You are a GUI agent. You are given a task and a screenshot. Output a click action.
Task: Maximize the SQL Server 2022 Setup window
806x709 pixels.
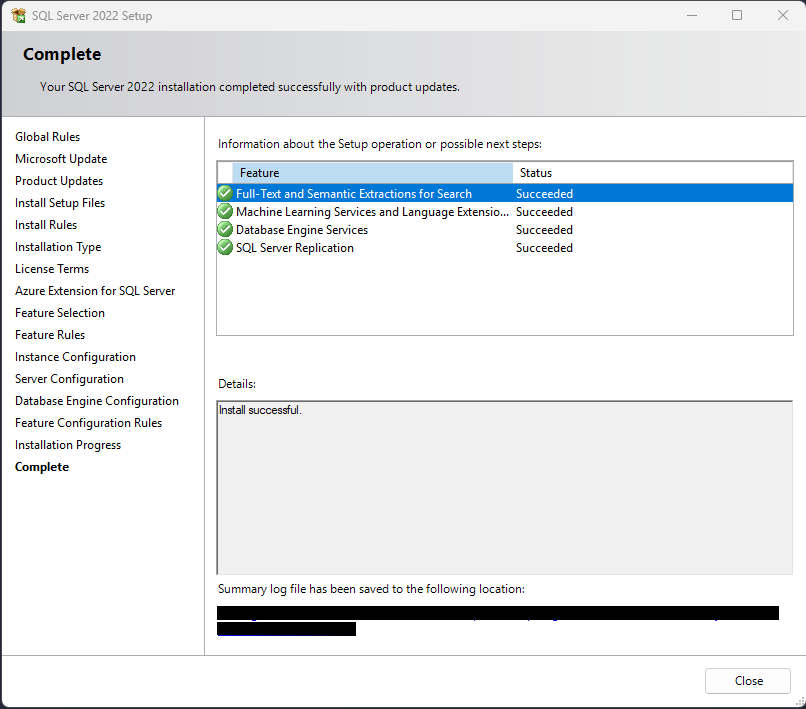pos(737,16)
